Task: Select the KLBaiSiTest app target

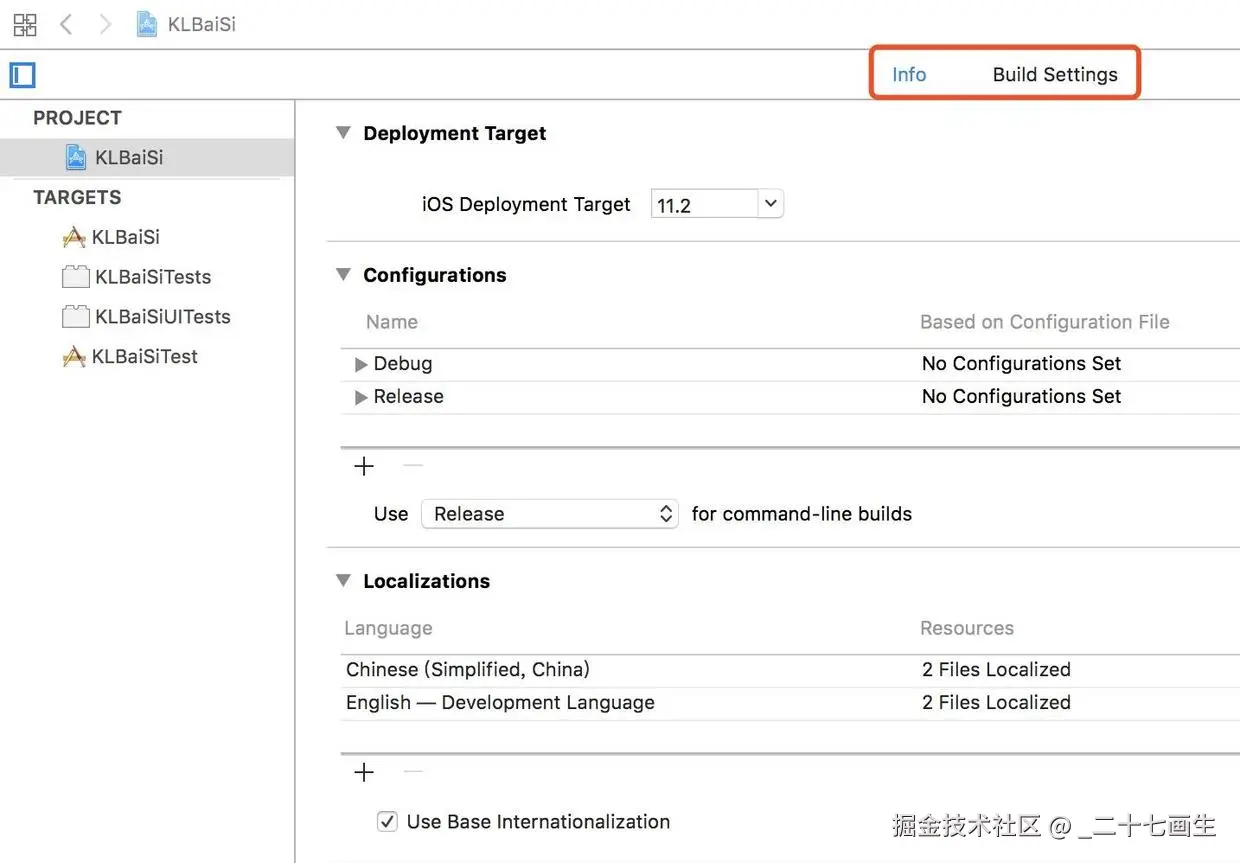Action: [x=144, y=356]
